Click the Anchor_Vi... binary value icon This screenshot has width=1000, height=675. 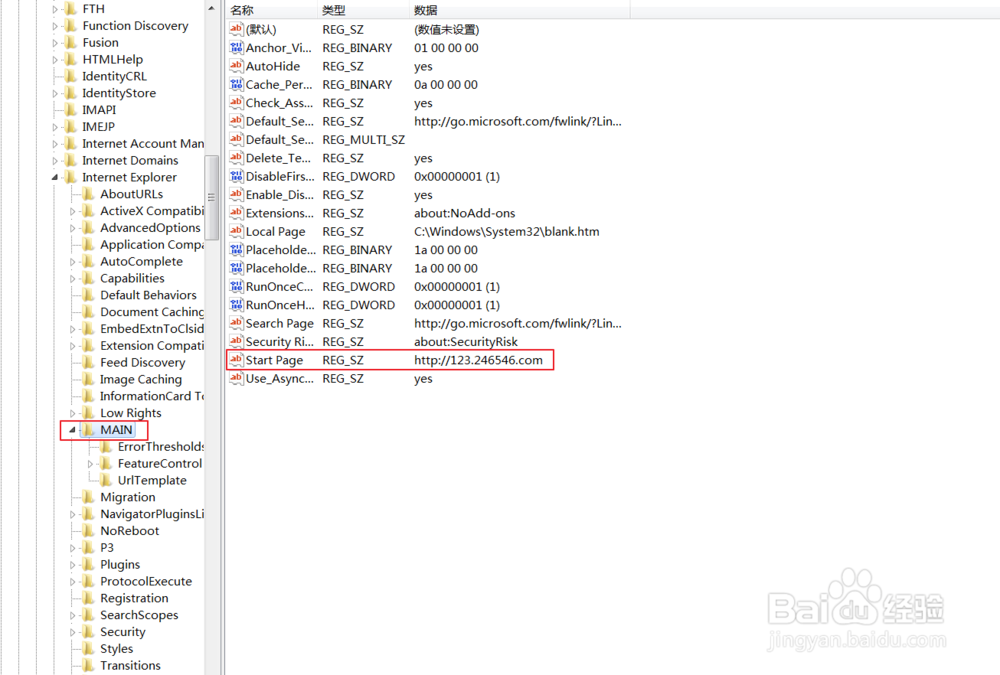pos(236,47)
